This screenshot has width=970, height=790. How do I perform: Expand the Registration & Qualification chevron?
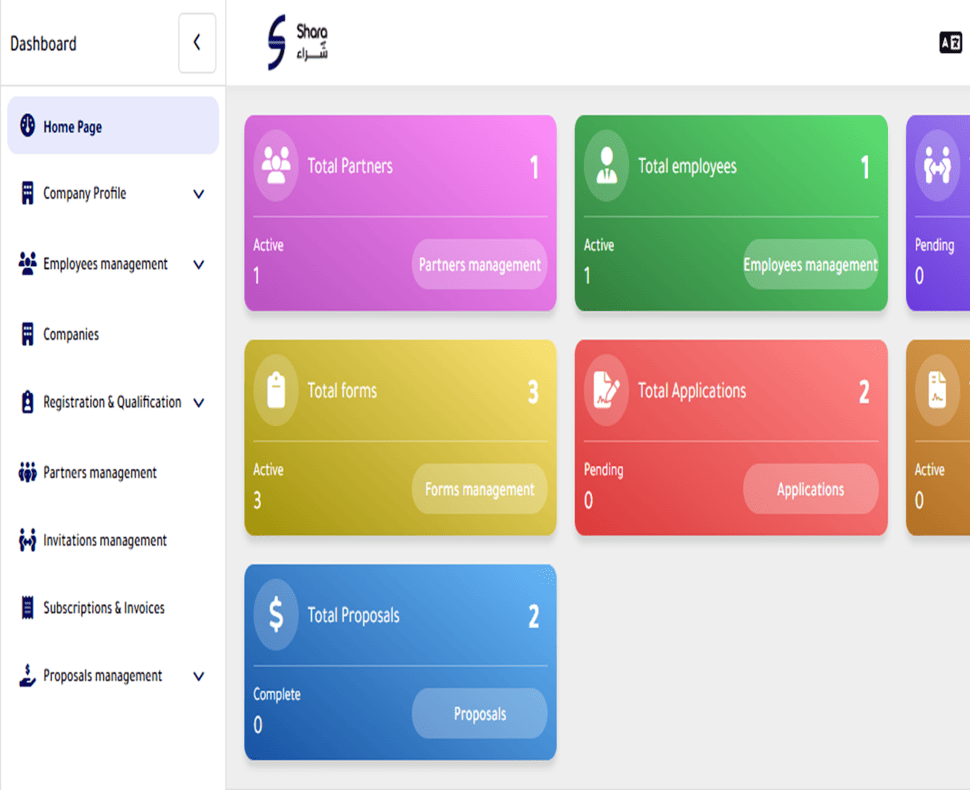(x=199, y=403)
